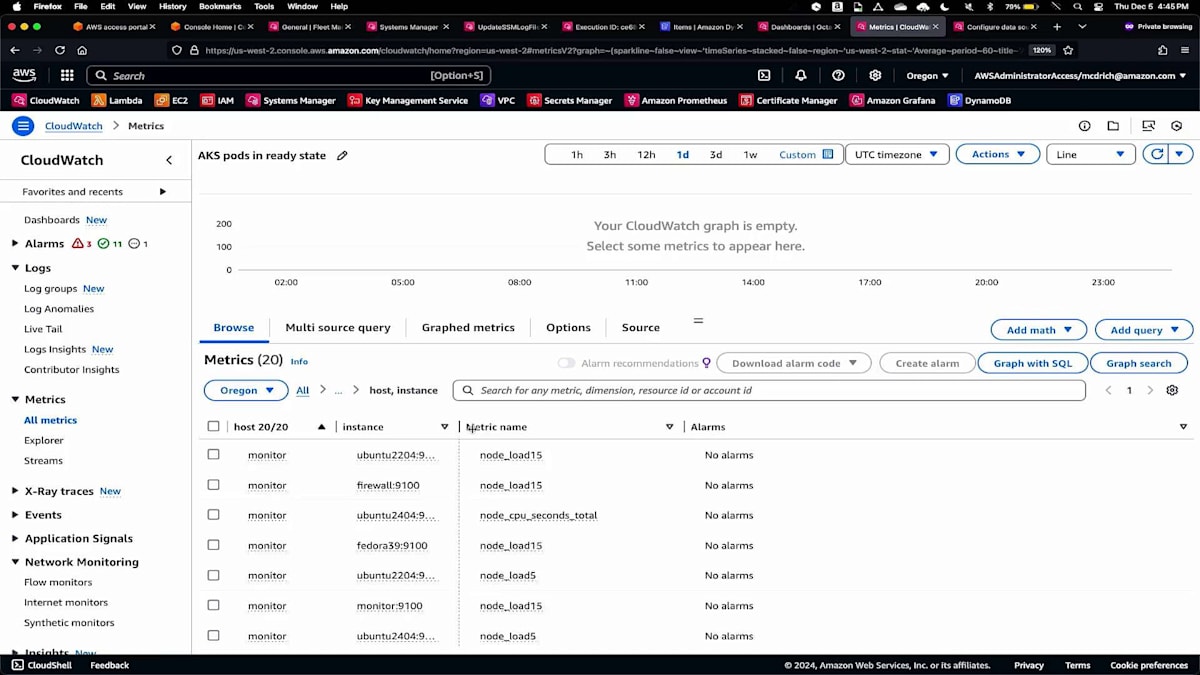Image resolution: width=1200 pixels, height=675 pixels.
Task: Toggle the CloudWatch side navigation hamburger
Action: click(23, 125)
